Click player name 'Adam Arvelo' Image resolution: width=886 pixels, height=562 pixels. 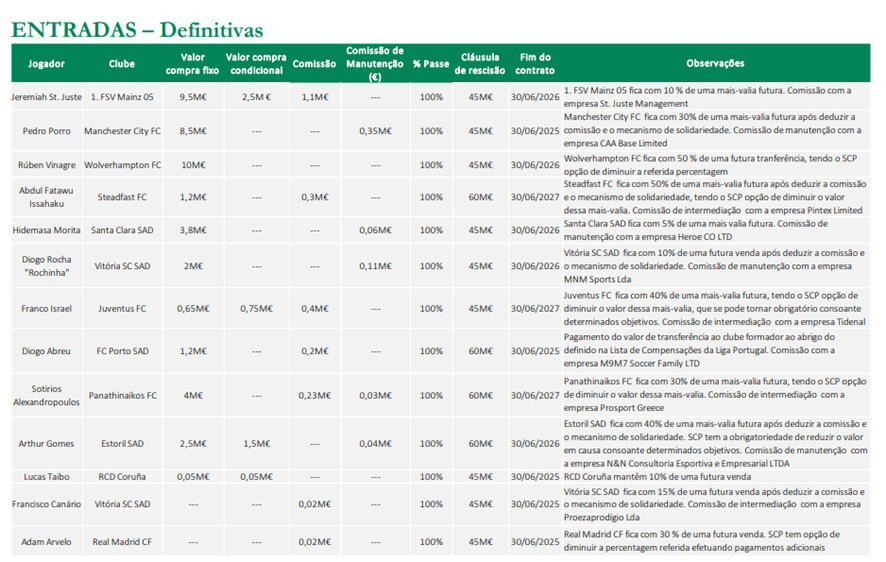point(46,542)
